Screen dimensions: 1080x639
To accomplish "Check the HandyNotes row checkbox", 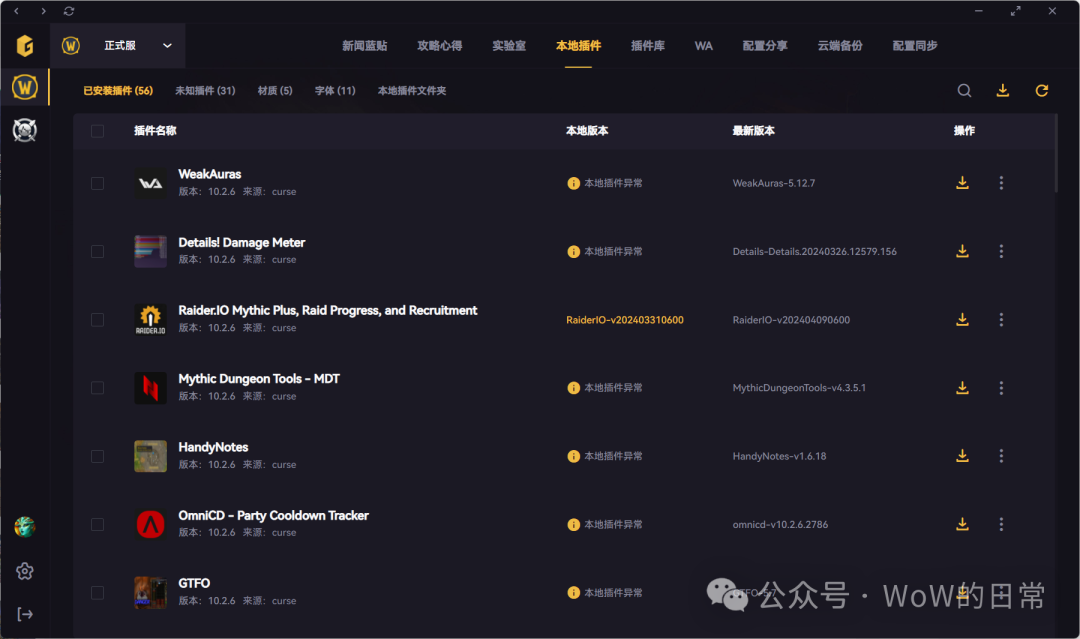I will tap(98, 456).
